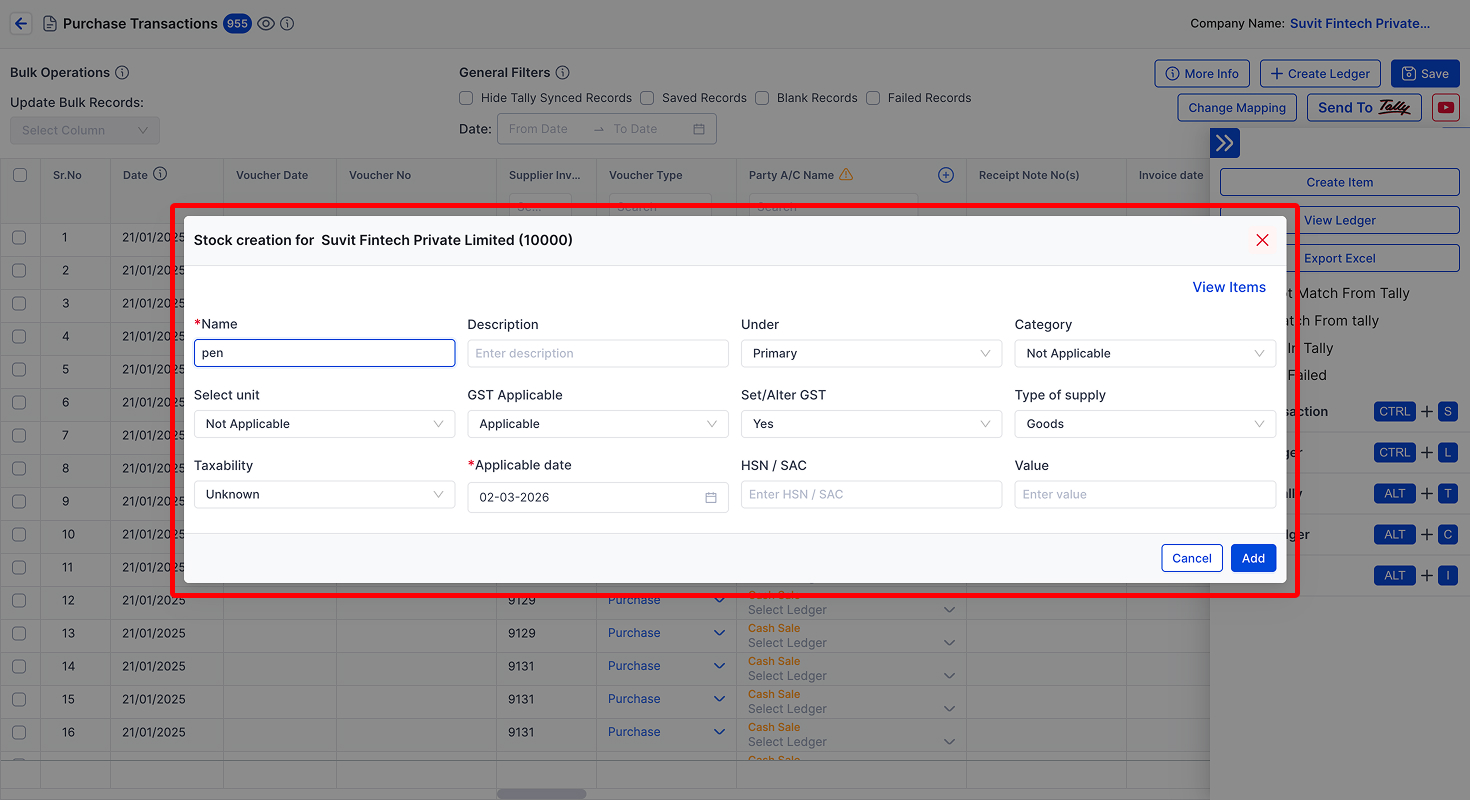Click the plus icon in Party A/C Name header
1470x800 pixels.
pos(946,175)
